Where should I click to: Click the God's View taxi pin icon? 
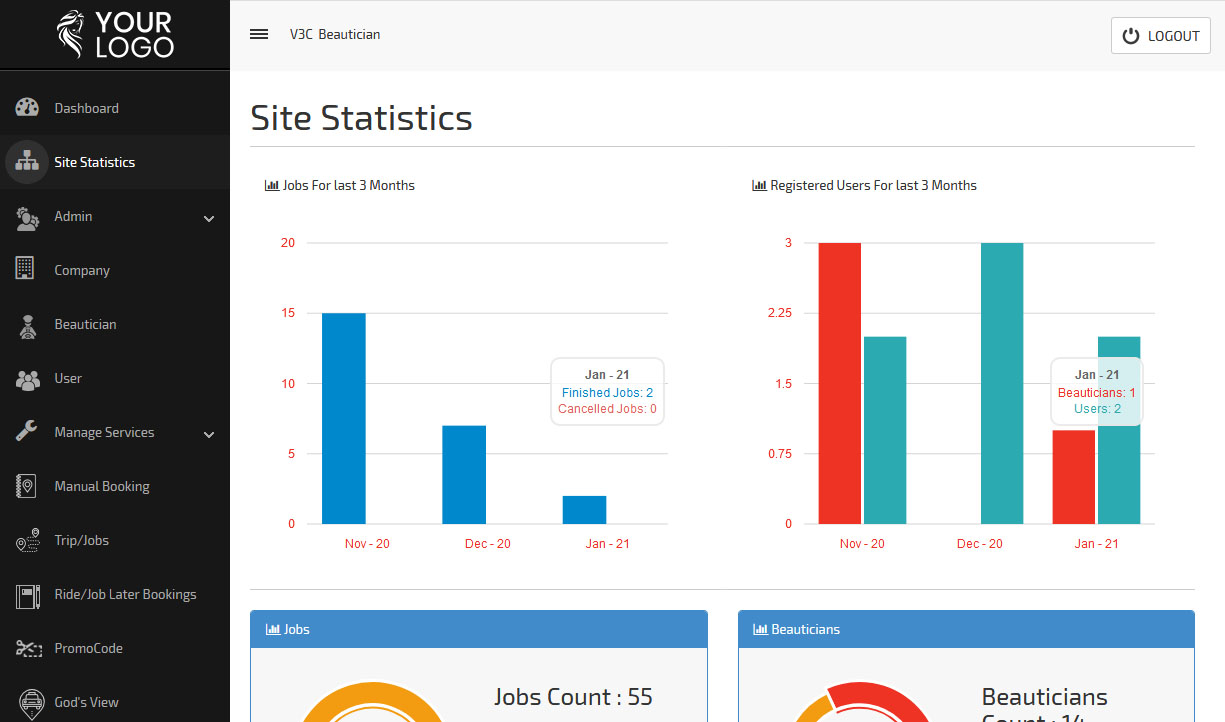tap(31, 702)
